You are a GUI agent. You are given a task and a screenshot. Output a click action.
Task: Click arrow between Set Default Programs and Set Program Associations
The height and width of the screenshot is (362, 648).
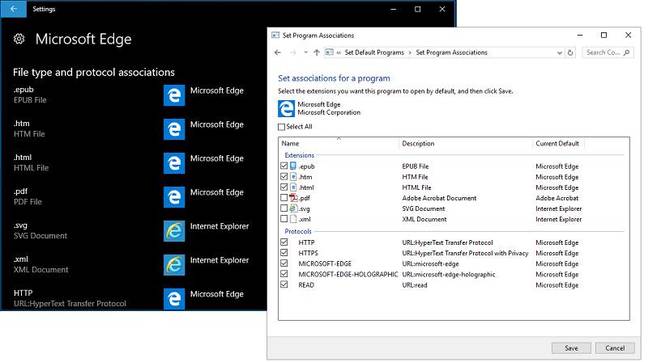point(410,52)
